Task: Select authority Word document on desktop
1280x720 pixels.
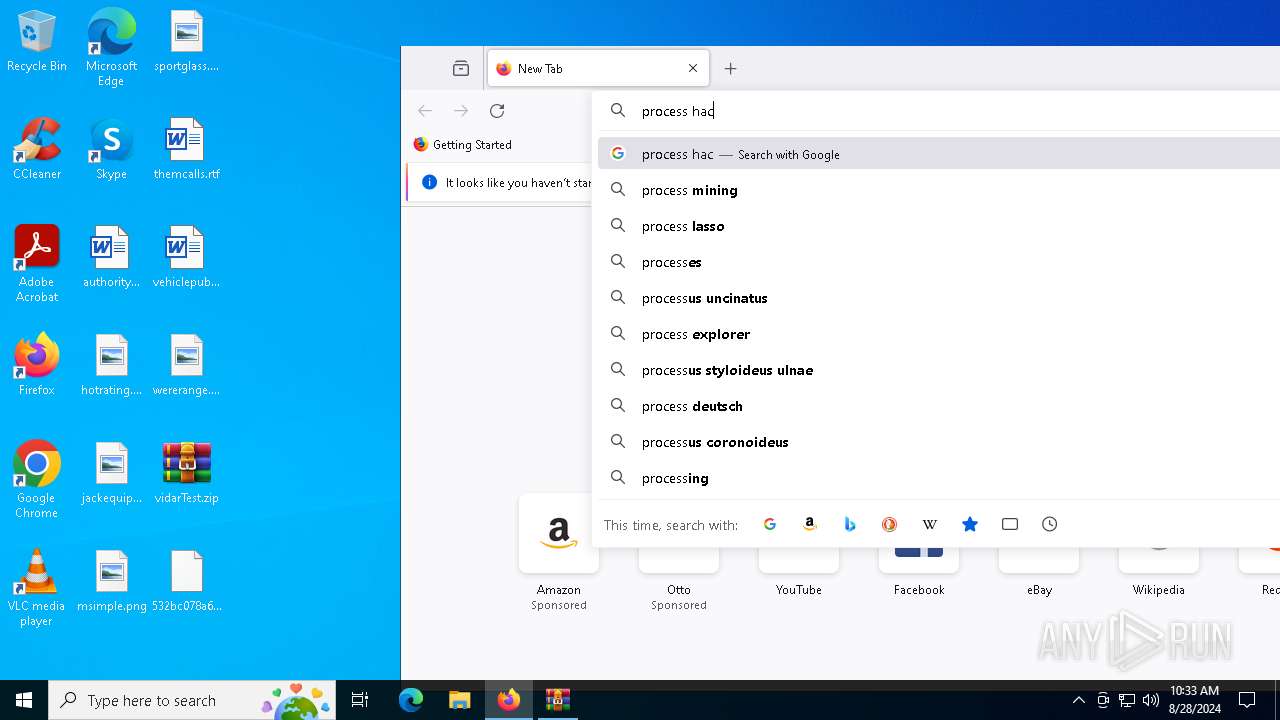Action: 111,258
